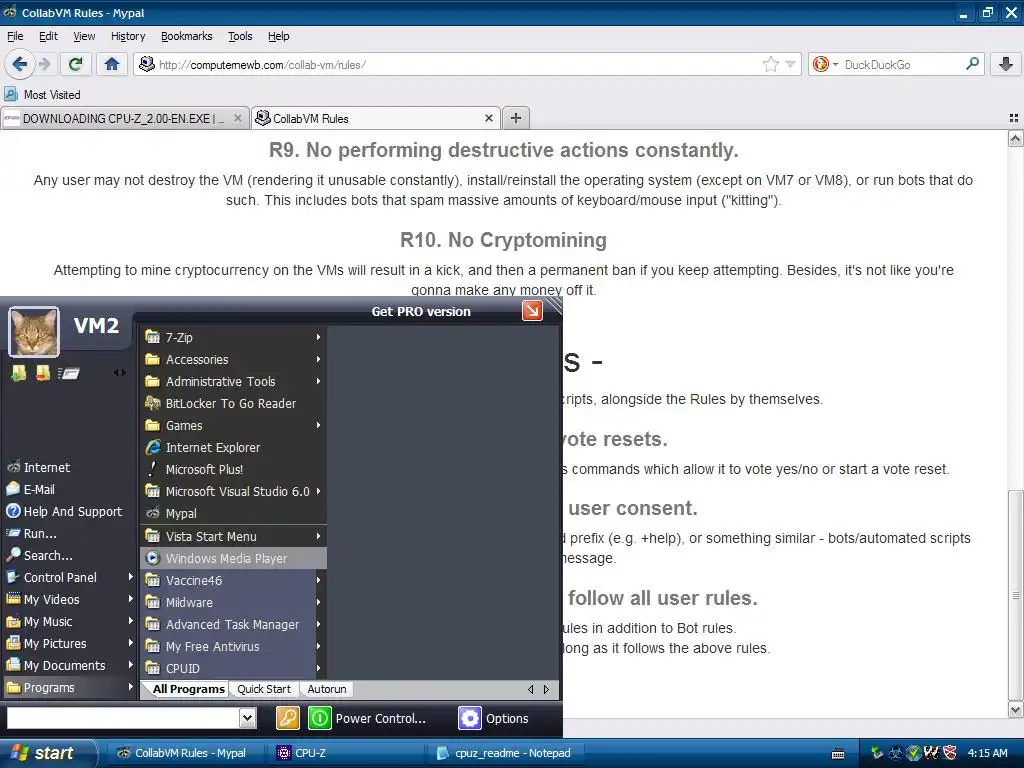Click the start menu search input field

pyautogui.click(x=123, y=718)
